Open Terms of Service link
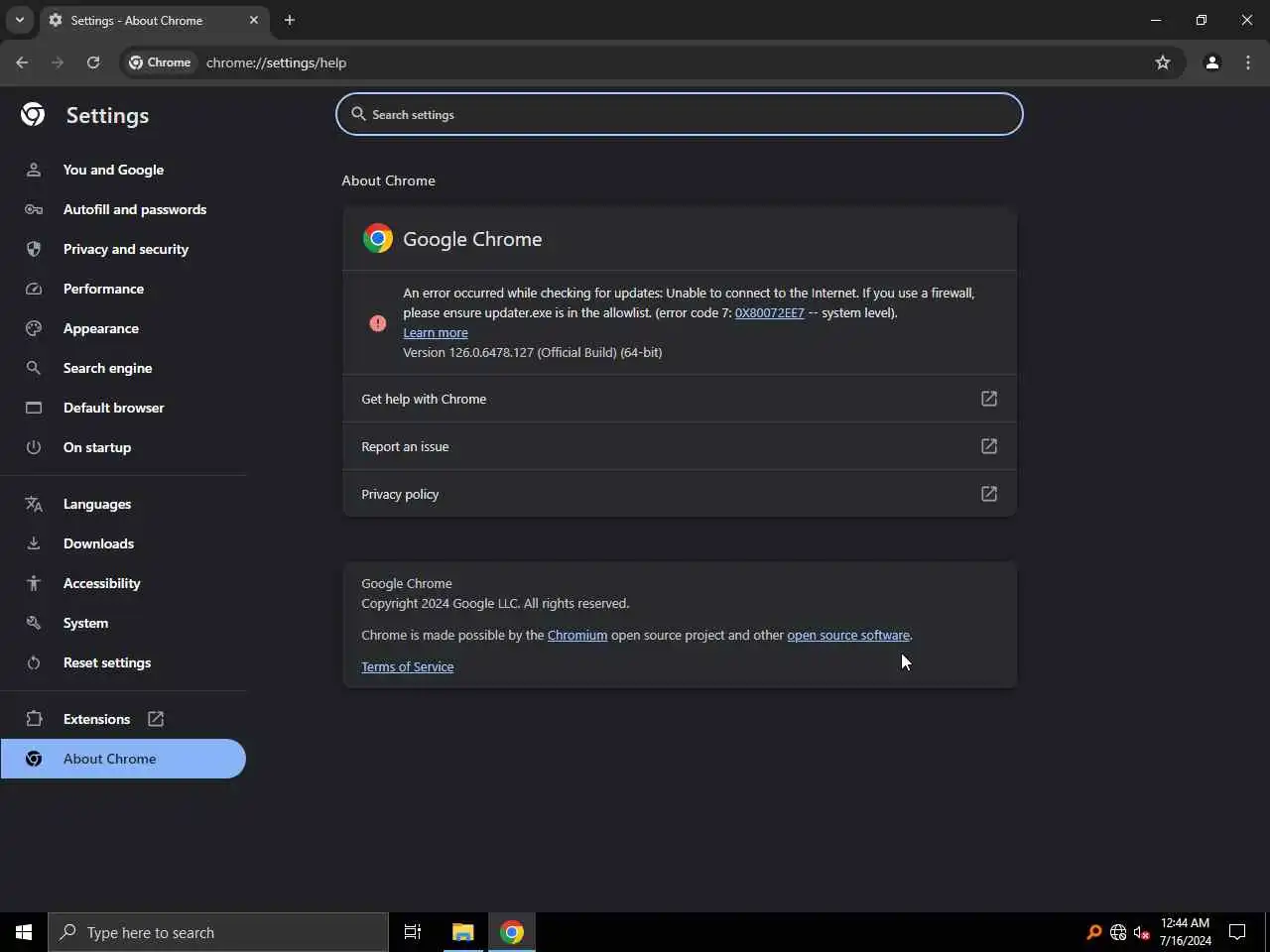This screenshot has width=1270, height=952. 408,666
